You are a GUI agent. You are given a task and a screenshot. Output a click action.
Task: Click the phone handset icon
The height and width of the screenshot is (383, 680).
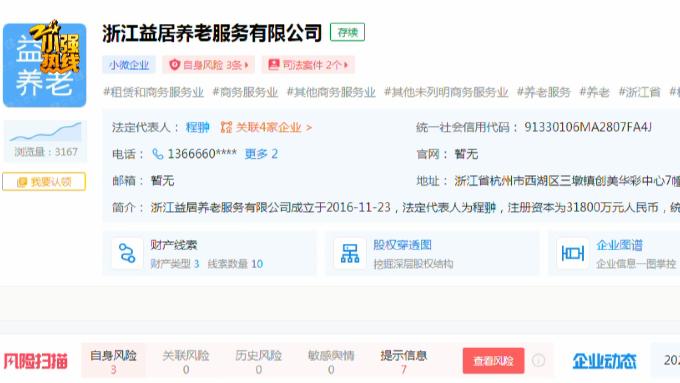coord(157,154)
